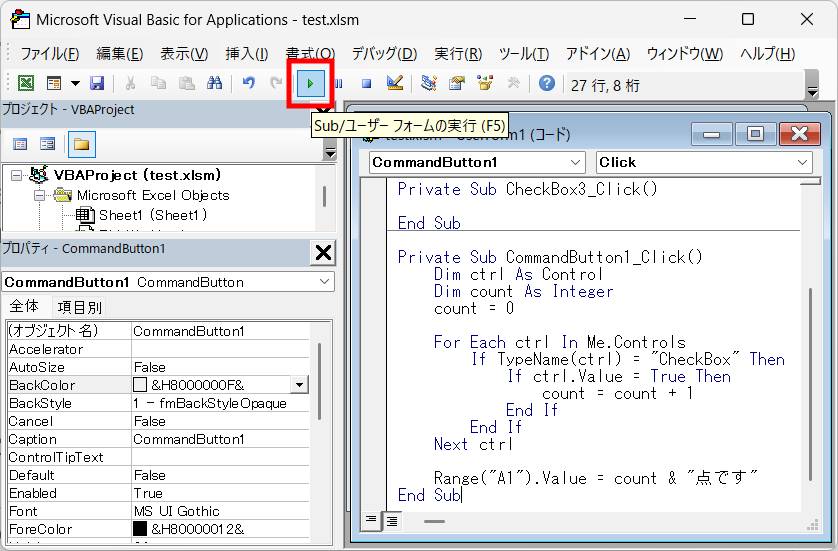Close the Properties panel with X button
The width and height of the screenshot is (838, 551).
coord(323,252)
